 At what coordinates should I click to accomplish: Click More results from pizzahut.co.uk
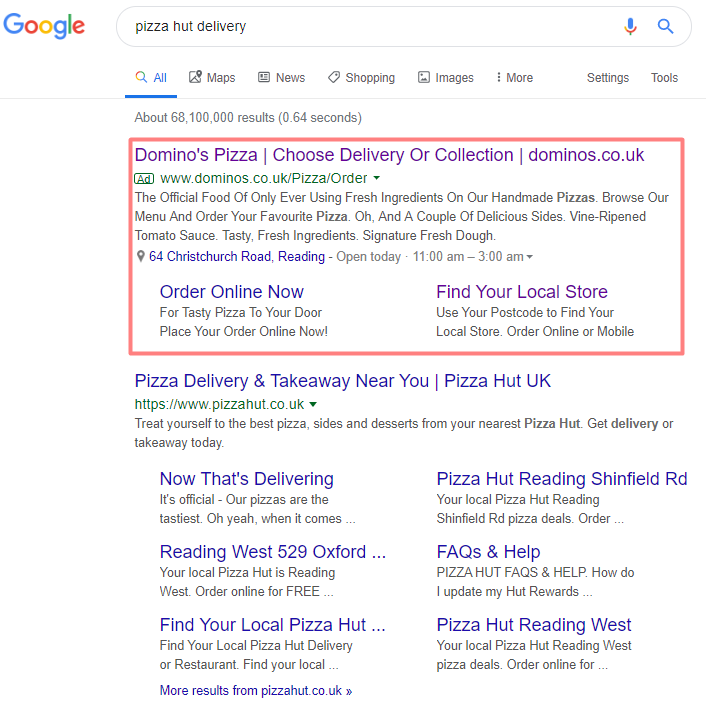click(x=256, y=691)
